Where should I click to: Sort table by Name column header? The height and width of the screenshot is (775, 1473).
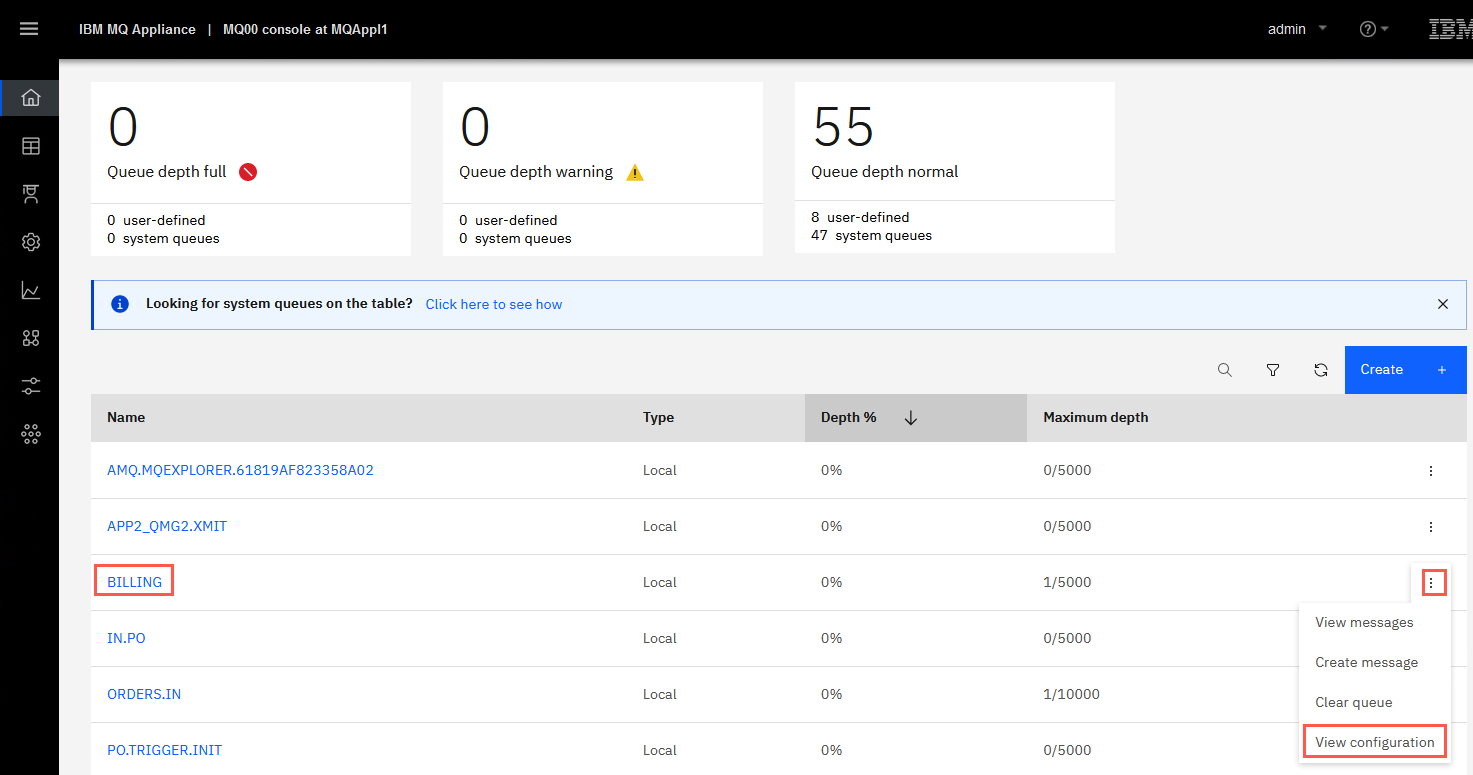126,418
